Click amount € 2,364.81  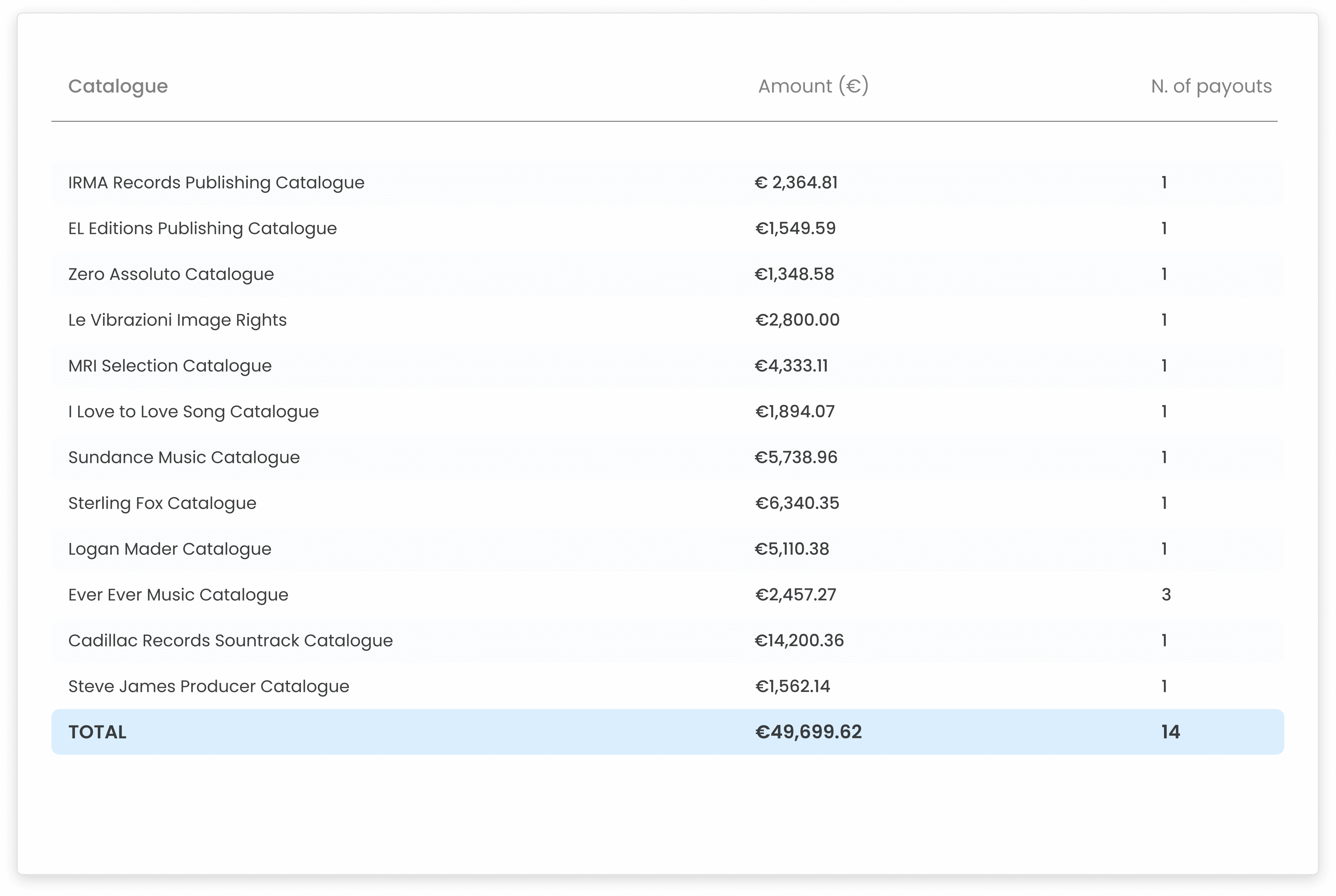(796, 183)
